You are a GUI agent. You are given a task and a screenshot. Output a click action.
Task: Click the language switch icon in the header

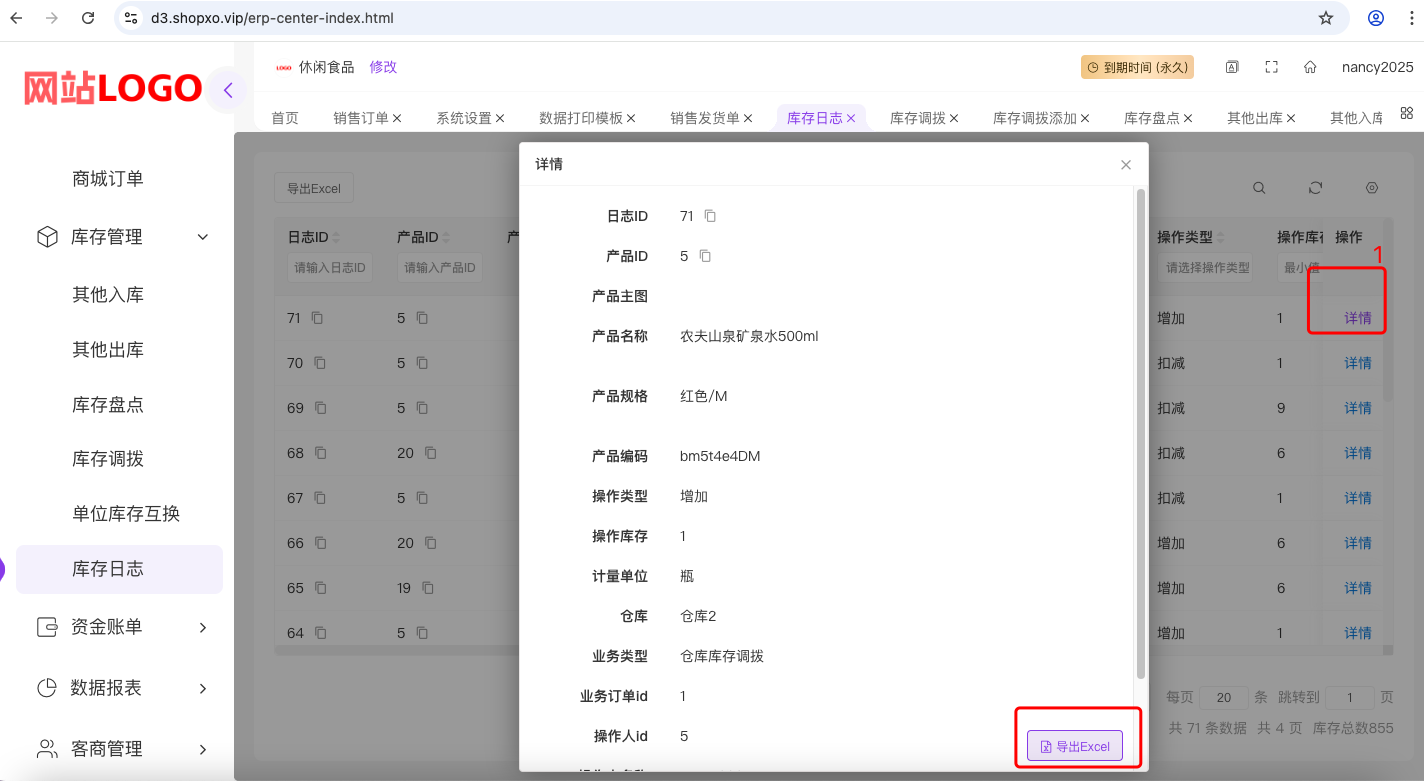1232,66
